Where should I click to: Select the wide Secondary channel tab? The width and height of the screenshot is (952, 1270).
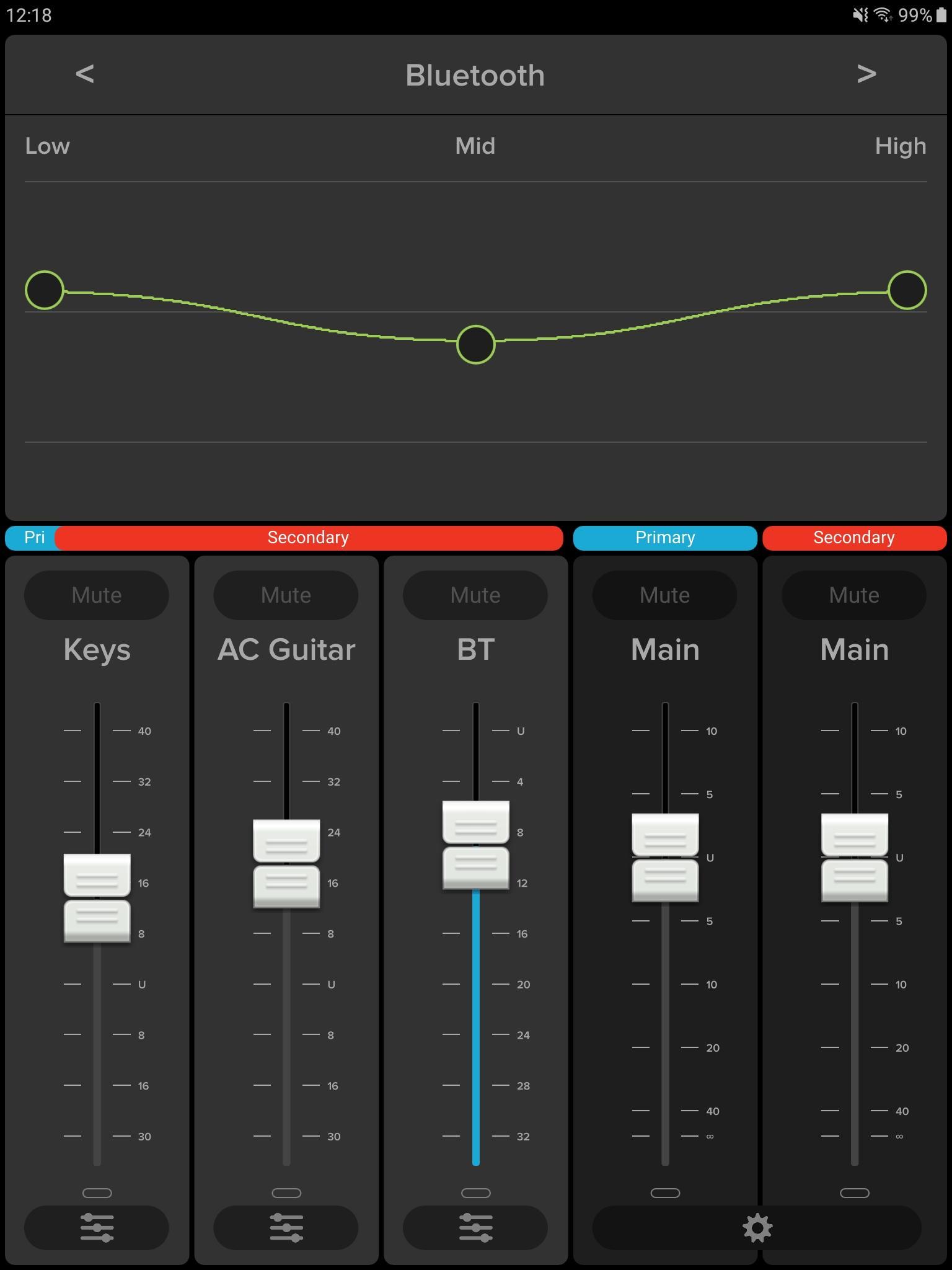click(x=309, y=538)
